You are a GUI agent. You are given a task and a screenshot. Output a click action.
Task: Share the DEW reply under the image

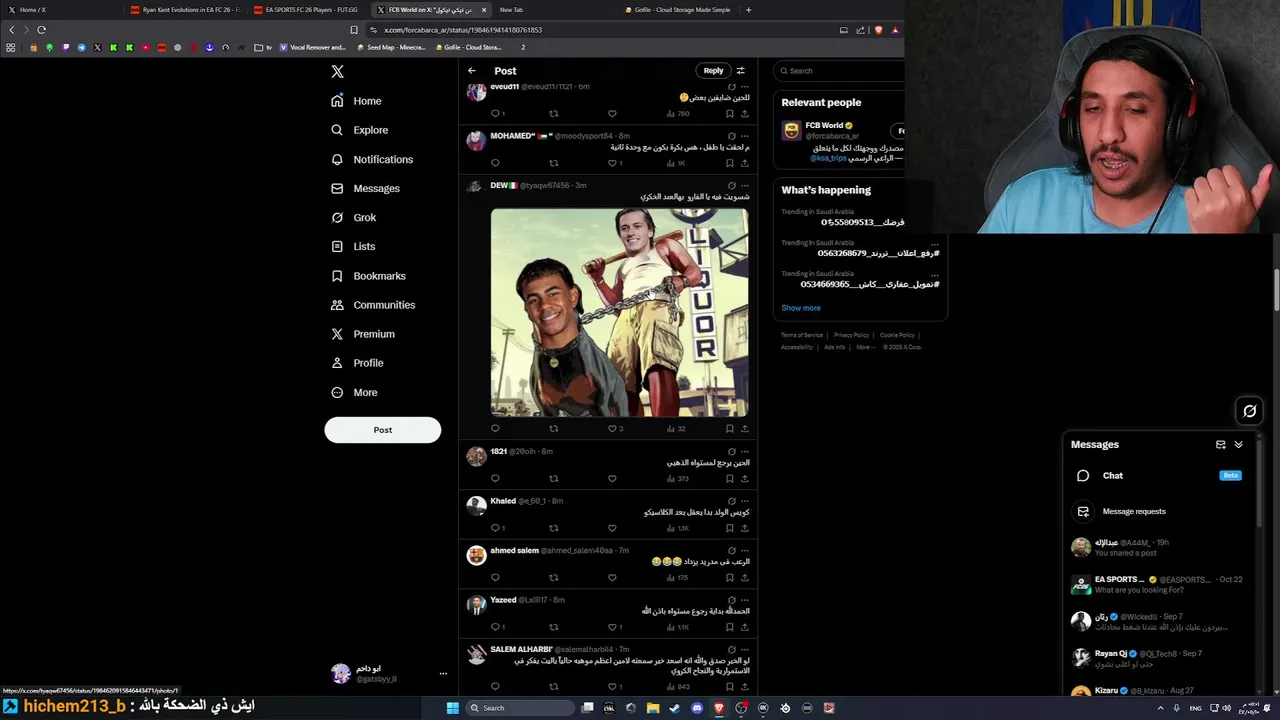tap(744, 428)
